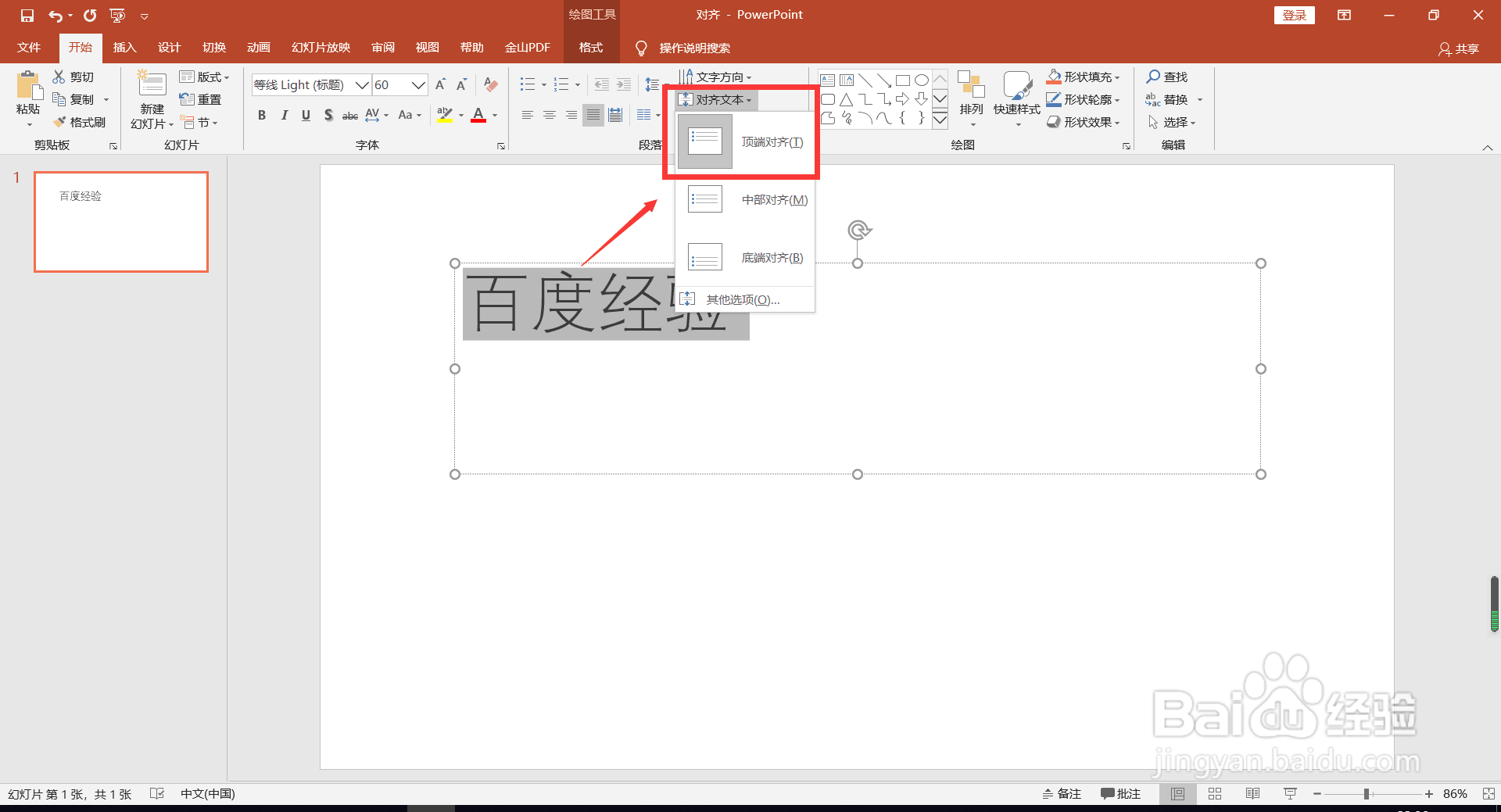Click the slideshow icon in status bar
The height and width of the screenshot is (812, 1501).
click(1290, 794)
